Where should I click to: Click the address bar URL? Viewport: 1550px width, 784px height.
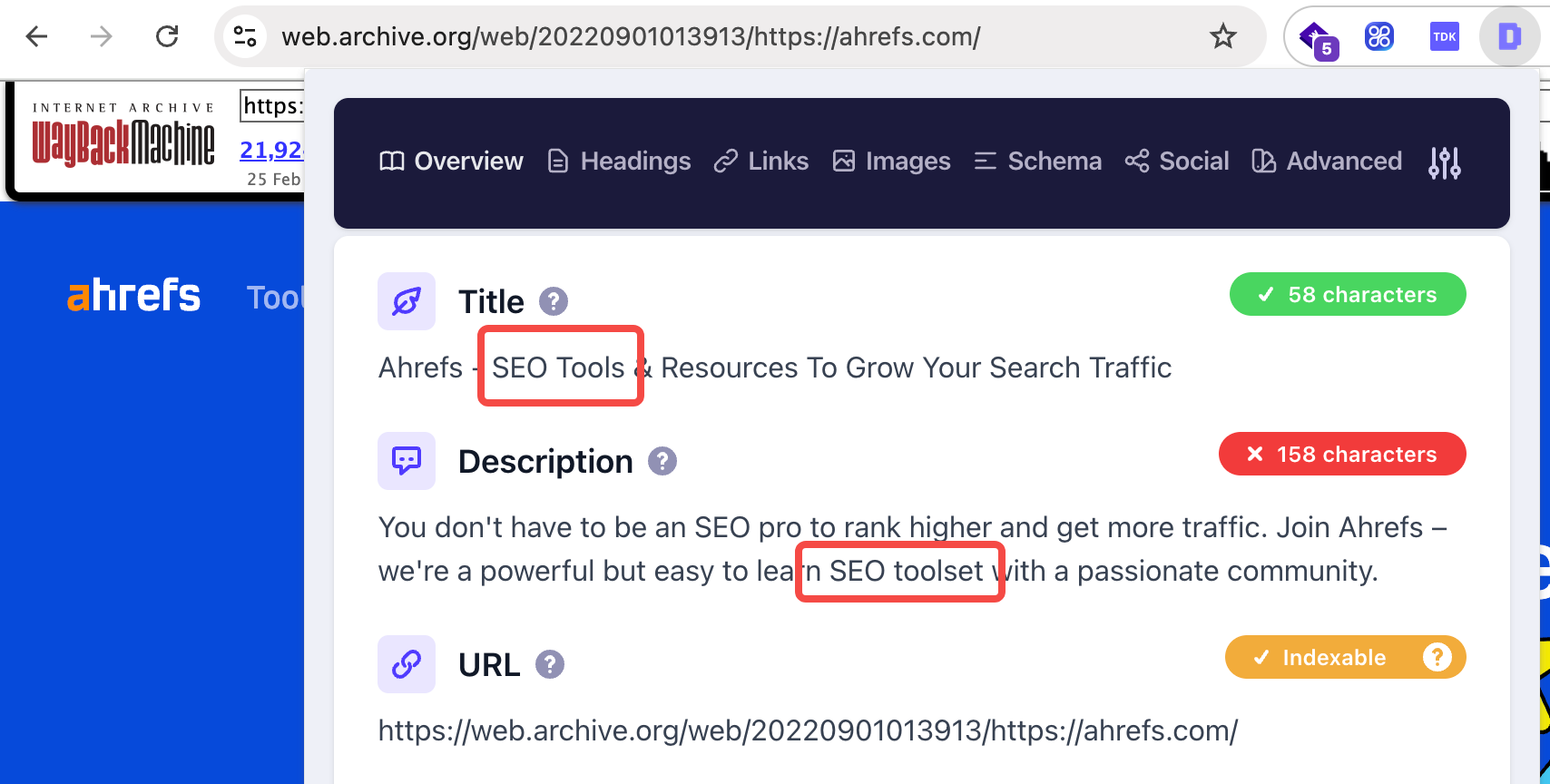coord(631,36)
